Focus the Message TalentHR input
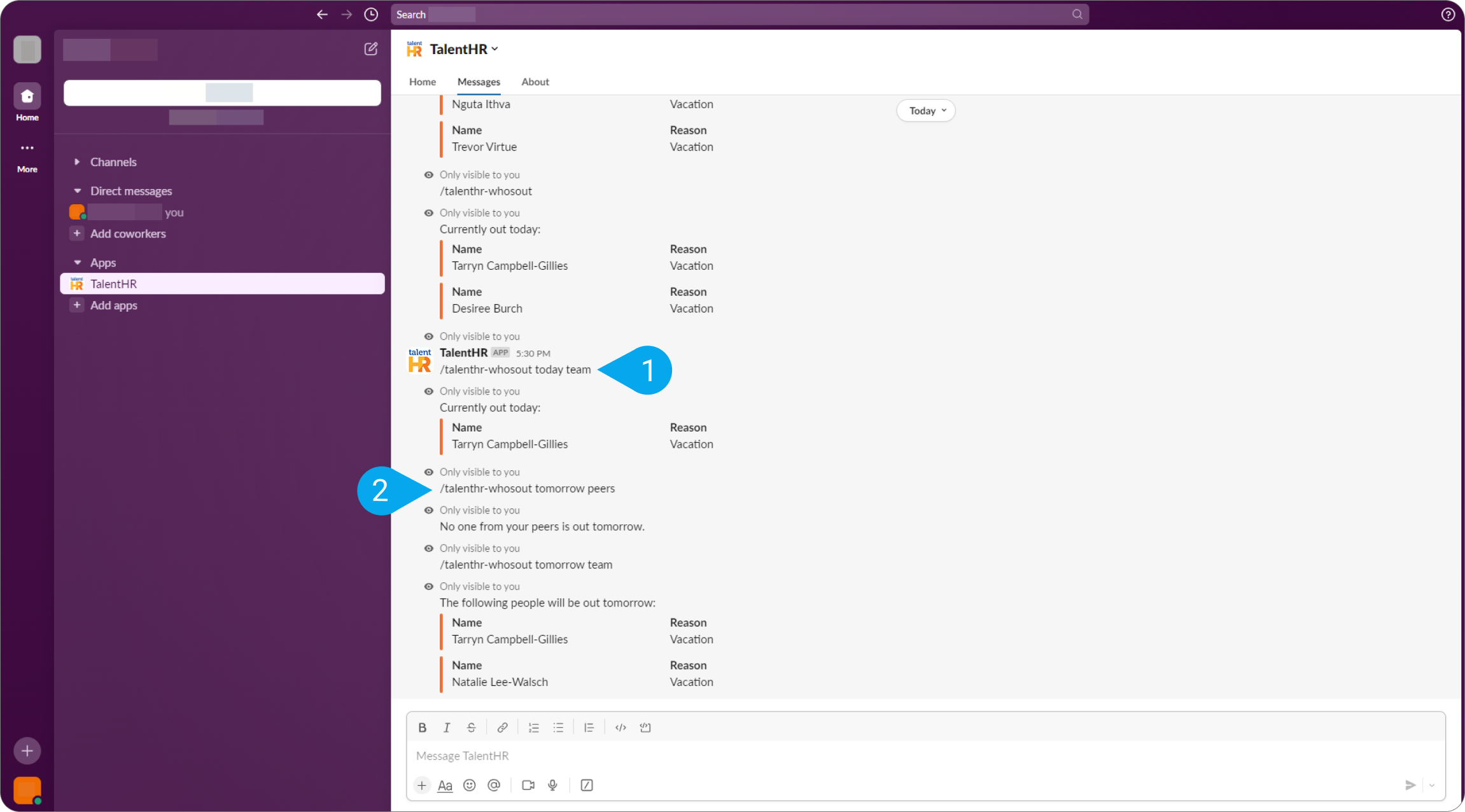The image size is (1465, 812). point(925,755)
